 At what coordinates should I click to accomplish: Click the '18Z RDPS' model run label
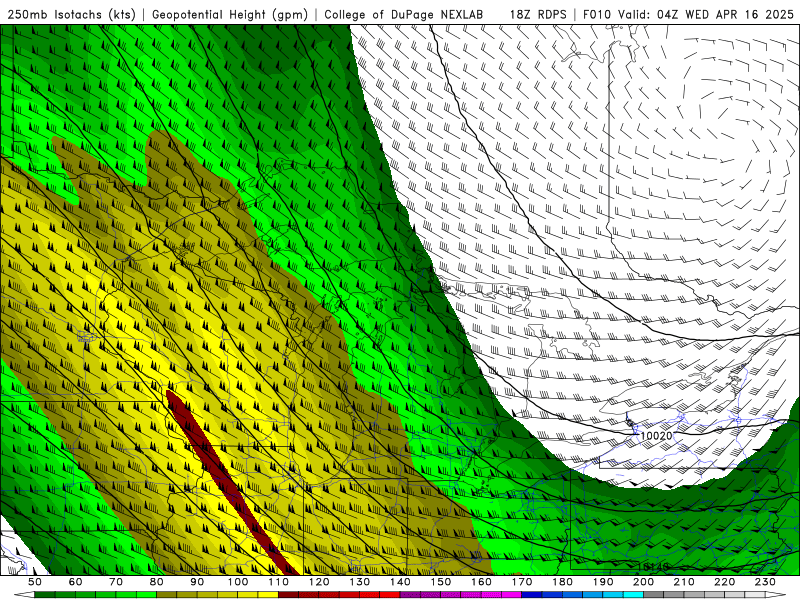538,14
